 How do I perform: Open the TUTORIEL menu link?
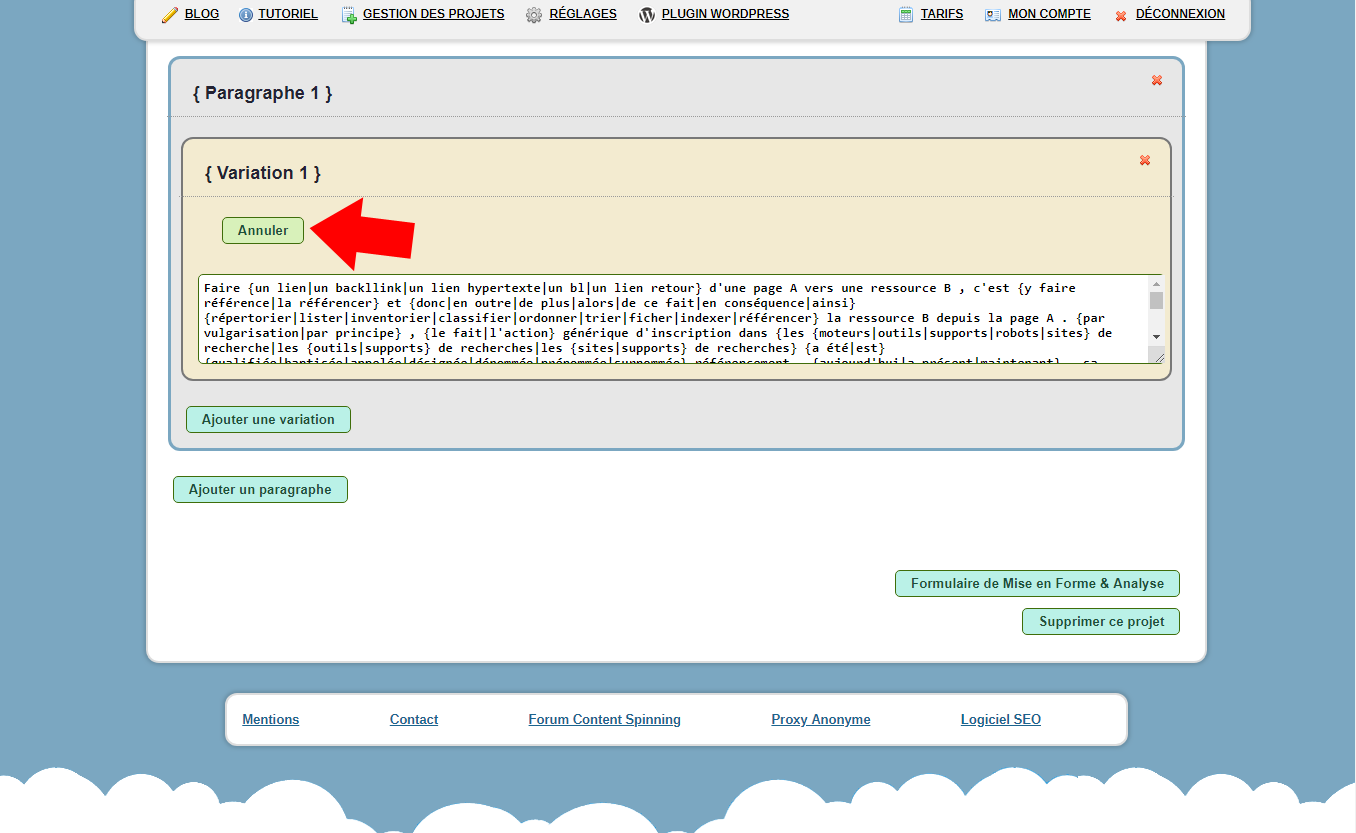tap(288, 14)
